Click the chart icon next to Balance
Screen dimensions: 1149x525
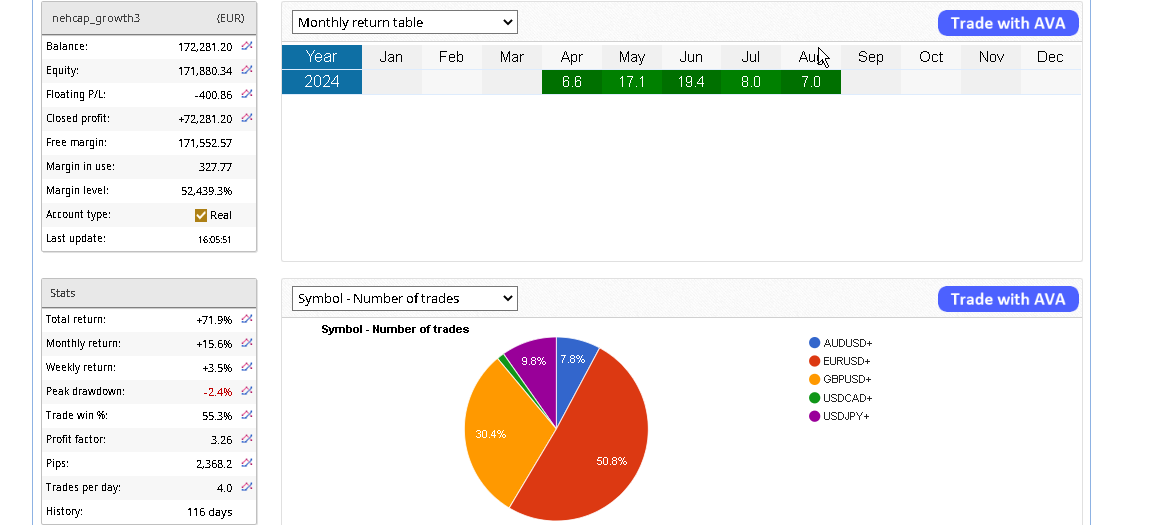tap(247, 46)
